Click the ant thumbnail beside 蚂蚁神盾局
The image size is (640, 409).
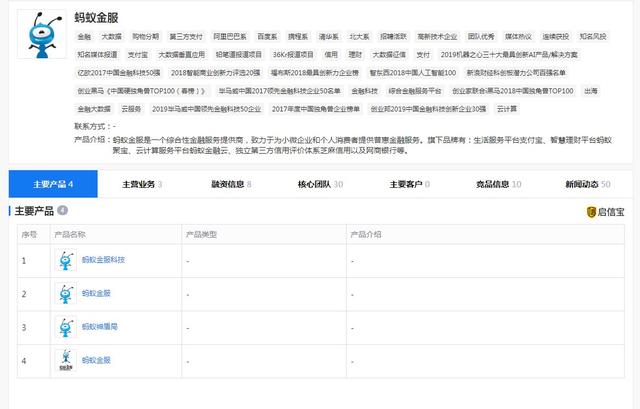pyautogui.click(x=66, y=327)
